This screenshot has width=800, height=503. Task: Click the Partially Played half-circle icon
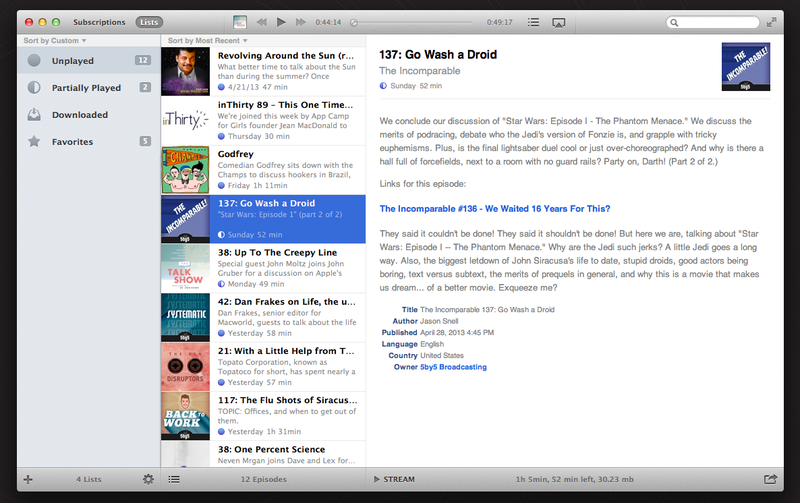coord(34,88)
